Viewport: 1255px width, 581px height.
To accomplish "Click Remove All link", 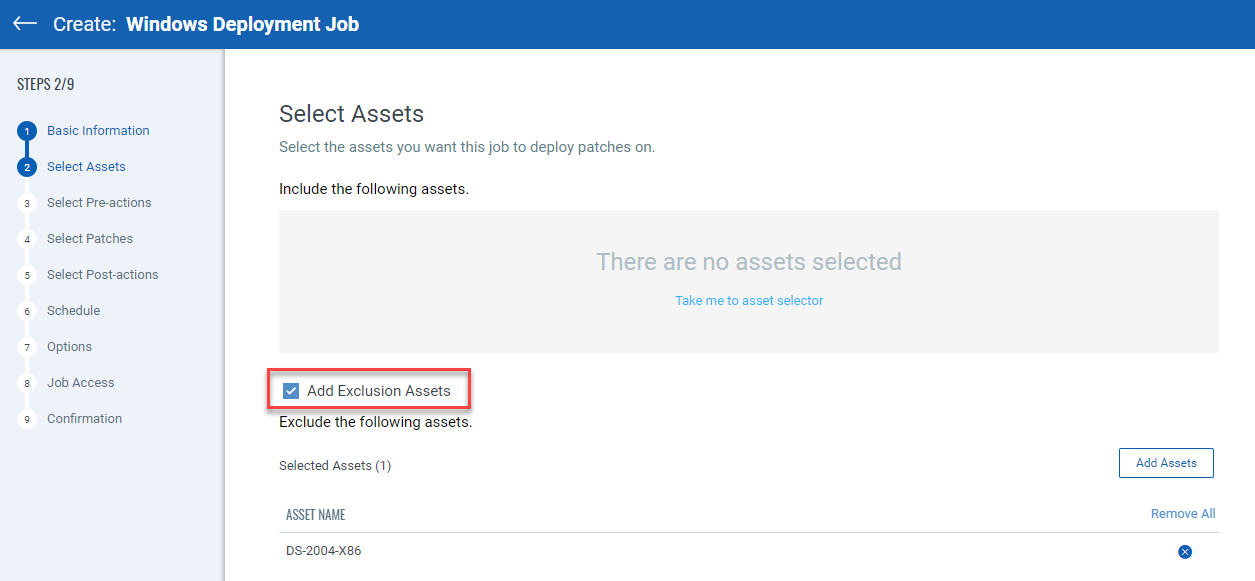I will pos(1183,514).
